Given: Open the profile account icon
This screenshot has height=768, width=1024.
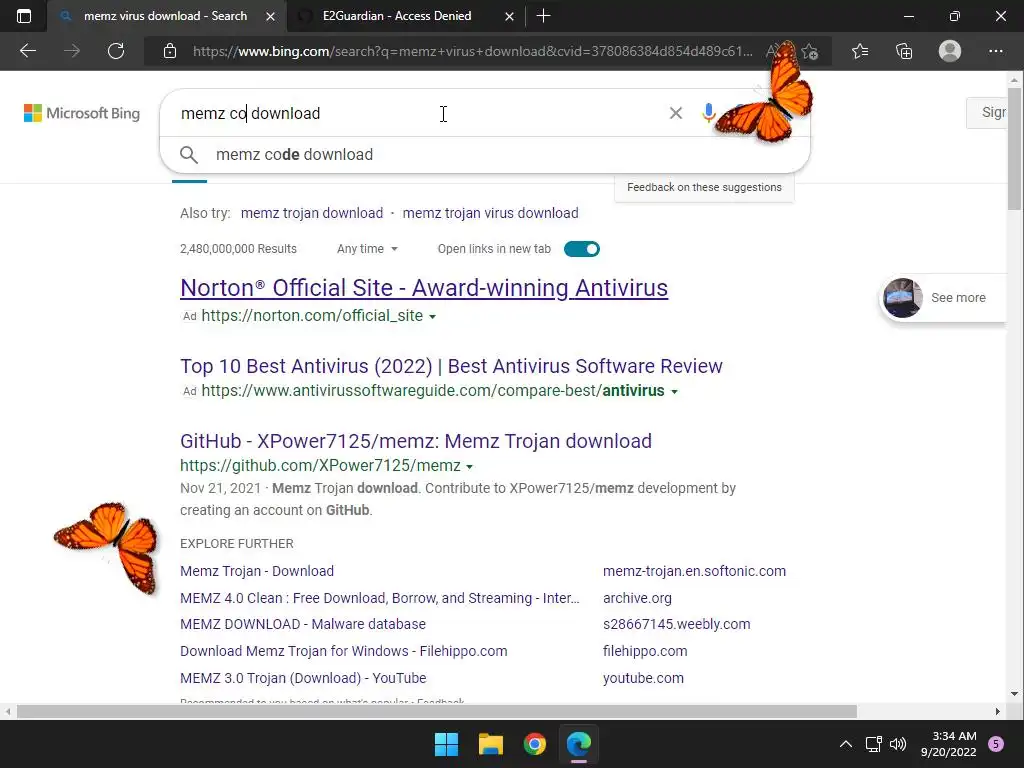Looking at the screenshot, I should point(950,51).
